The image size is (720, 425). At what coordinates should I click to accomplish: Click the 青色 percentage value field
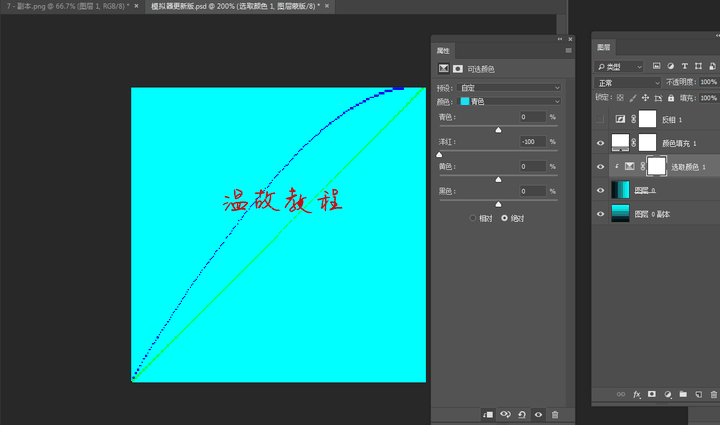pyautogui.click(x=533, y=117)
